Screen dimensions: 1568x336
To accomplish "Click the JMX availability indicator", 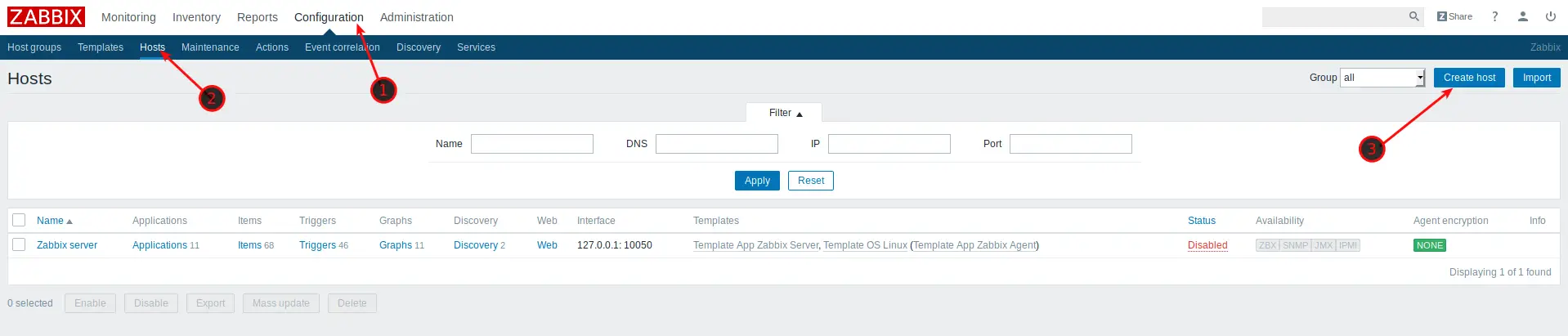I will click(1324, 245).
